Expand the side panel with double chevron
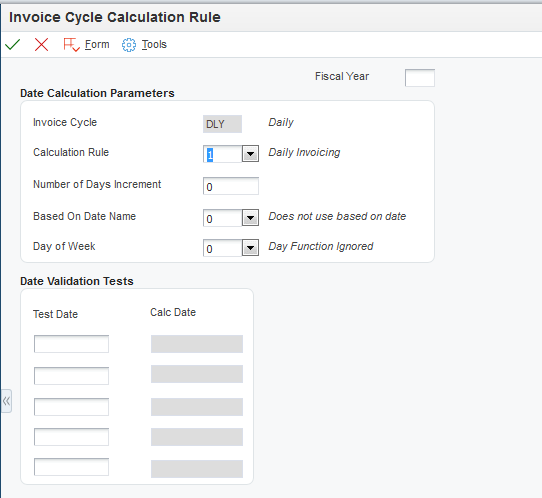 (6, 401)
